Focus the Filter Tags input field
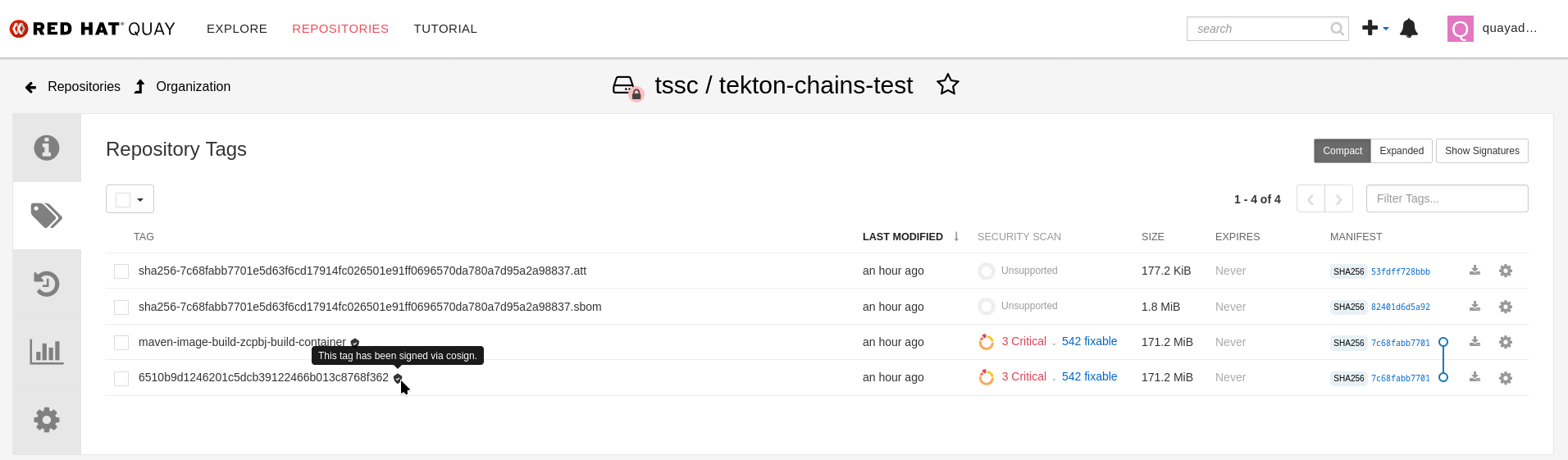 (x=1447, y=198)
